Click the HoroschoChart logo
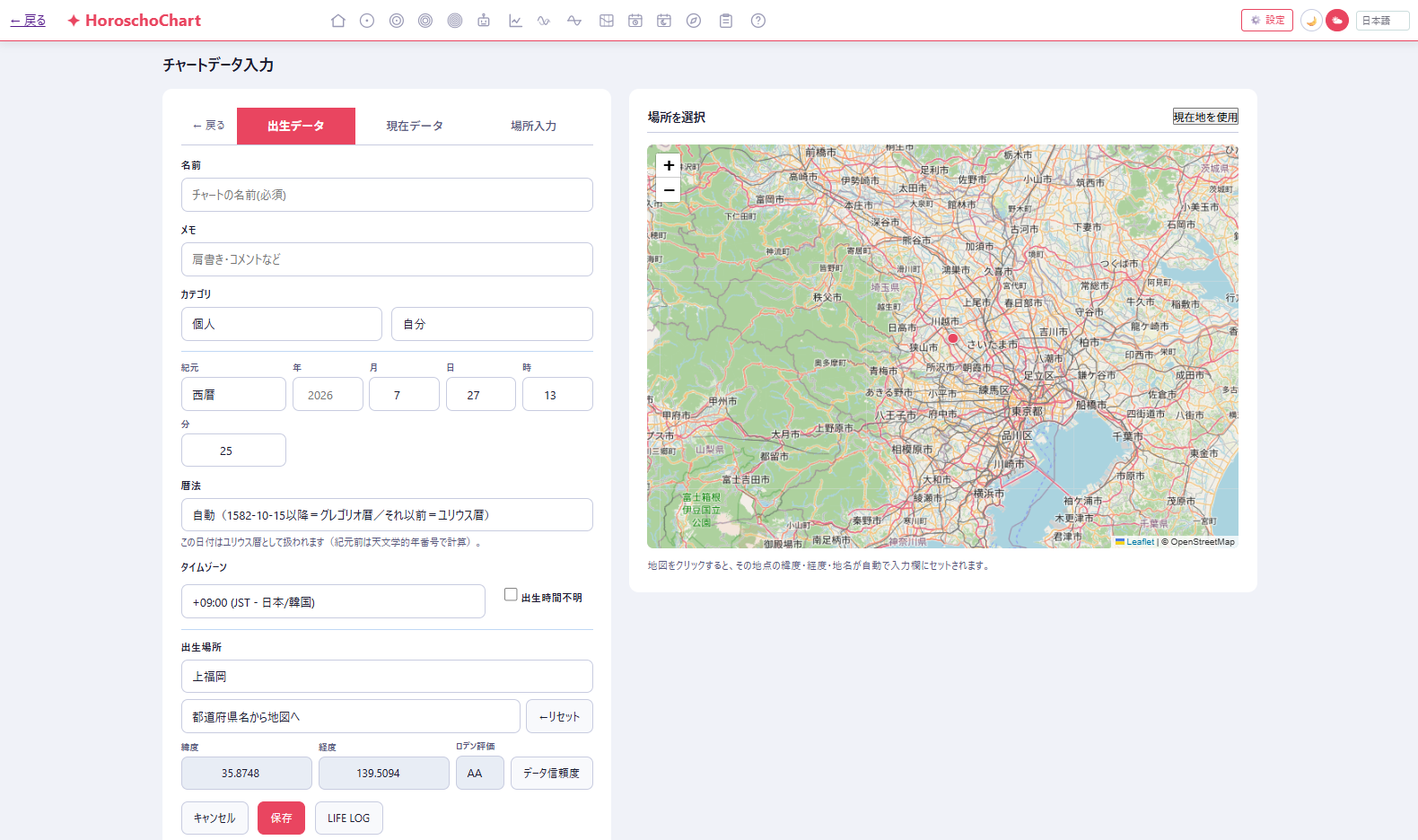The height and width of the screenshot is (840, 1418). [135, 21]
